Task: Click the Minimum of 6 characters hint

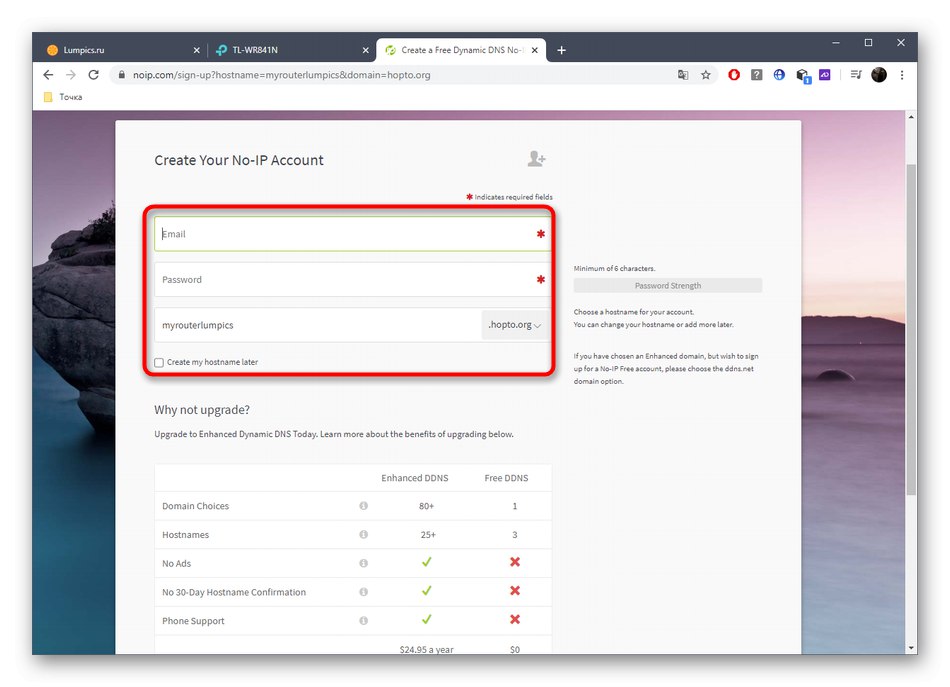Action: coord(614,268)
